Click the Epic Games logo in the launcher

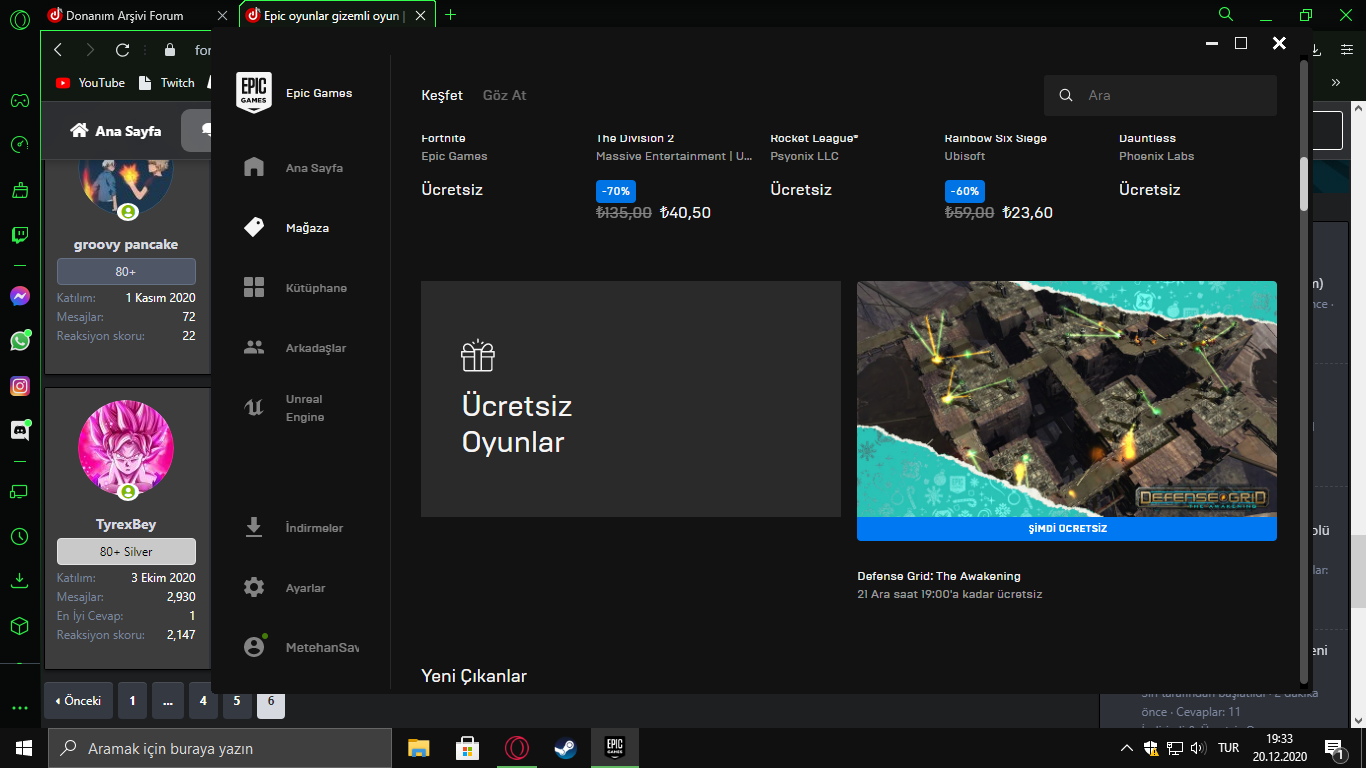point(254,92)
